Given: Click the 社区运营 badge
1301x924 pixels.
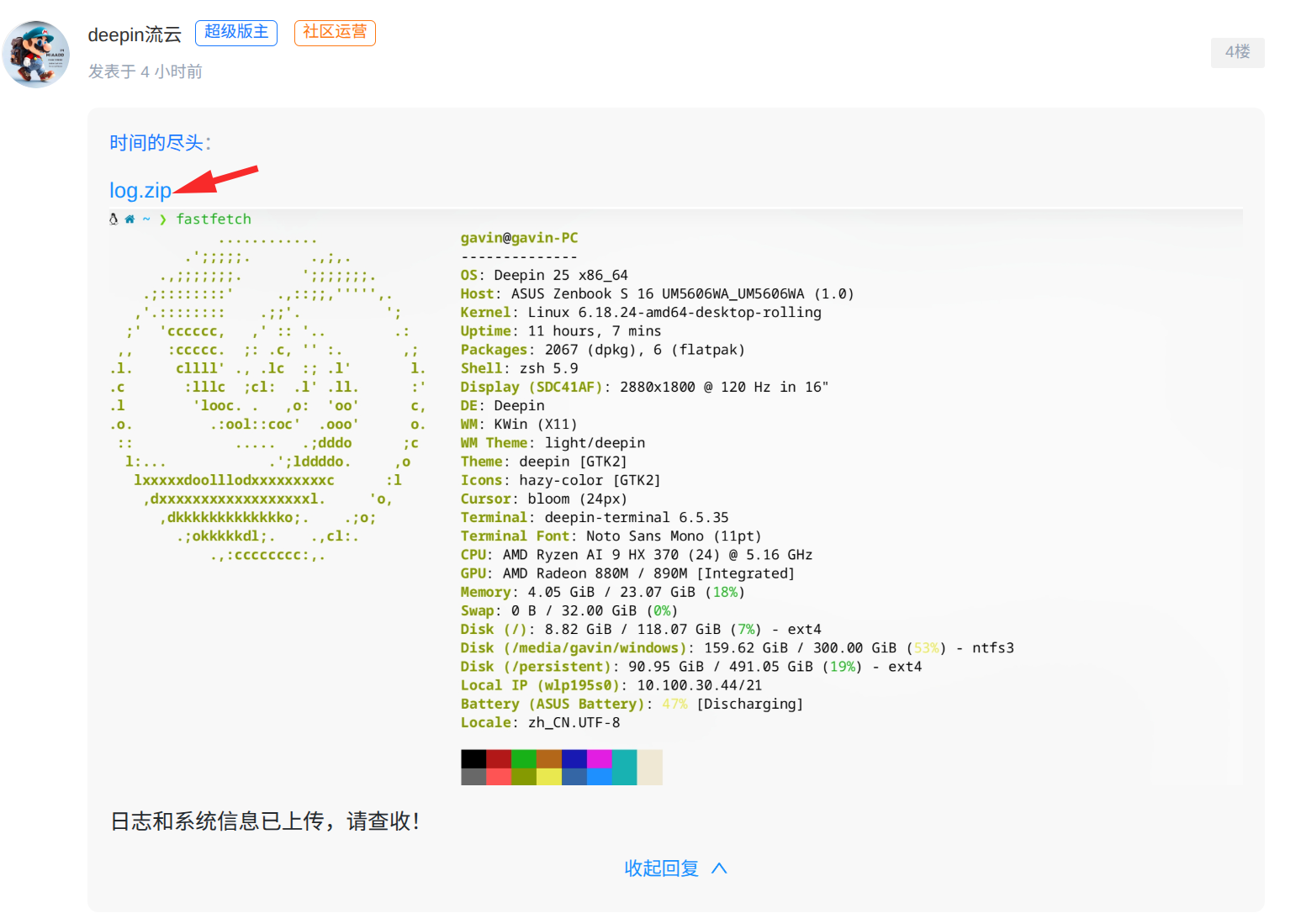Looking at the screenshot, I should pos(335,33).
